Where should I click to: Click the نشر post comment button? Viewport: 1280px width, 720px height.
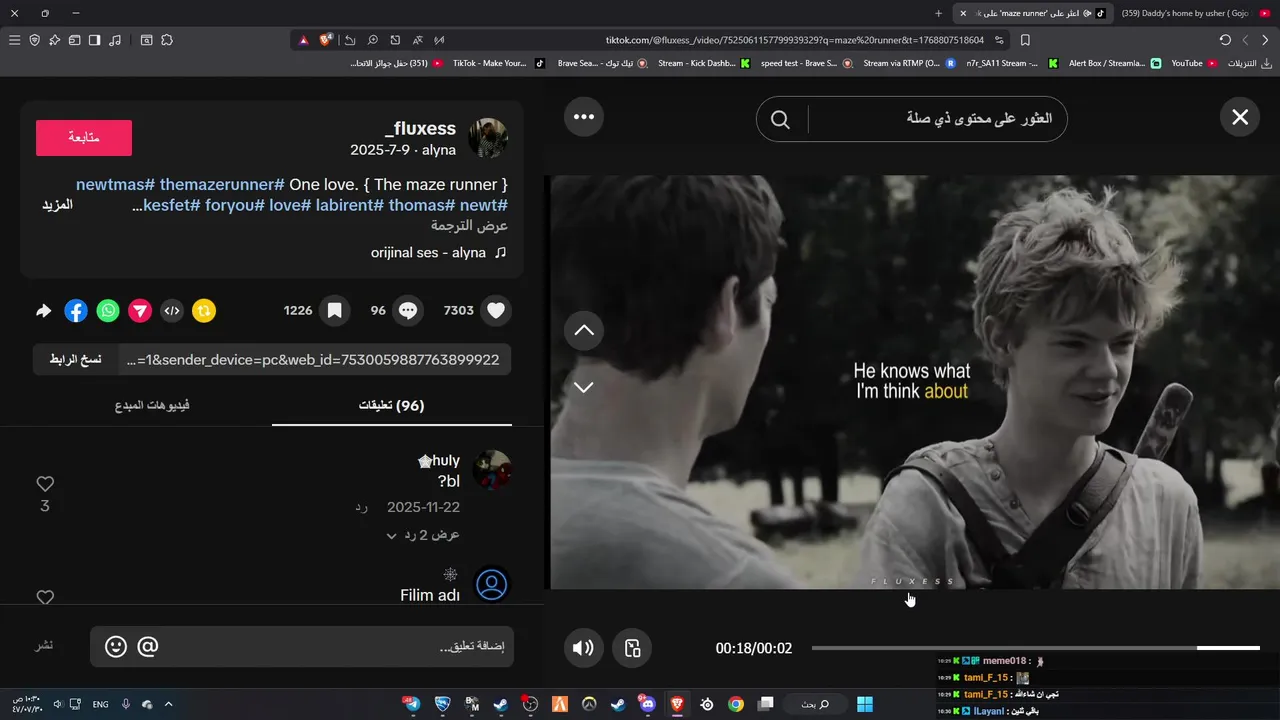(x=45, y=646)
